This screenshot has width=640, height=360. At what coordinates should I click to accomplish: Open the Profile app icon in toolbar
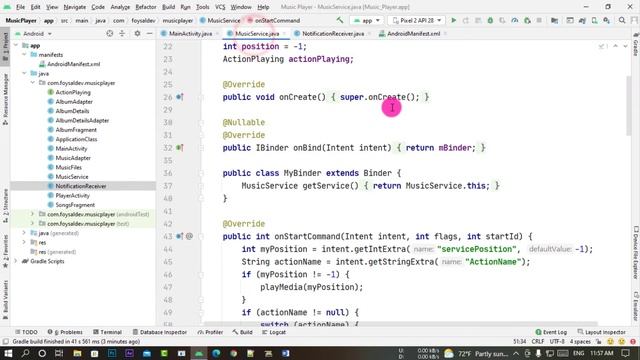pyautogui.click(x=514, y=20)
